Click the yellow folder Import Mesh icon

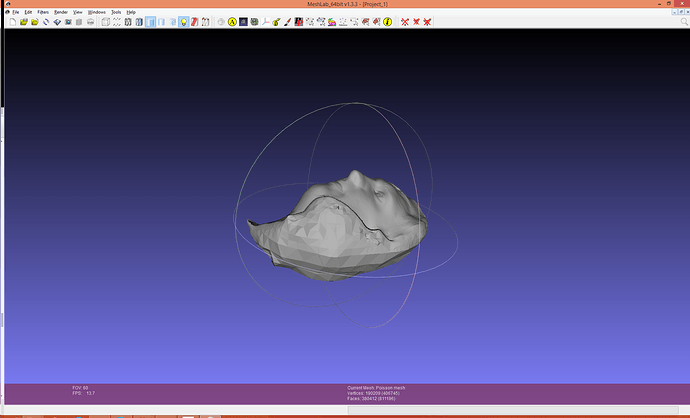tap(35, 22)
